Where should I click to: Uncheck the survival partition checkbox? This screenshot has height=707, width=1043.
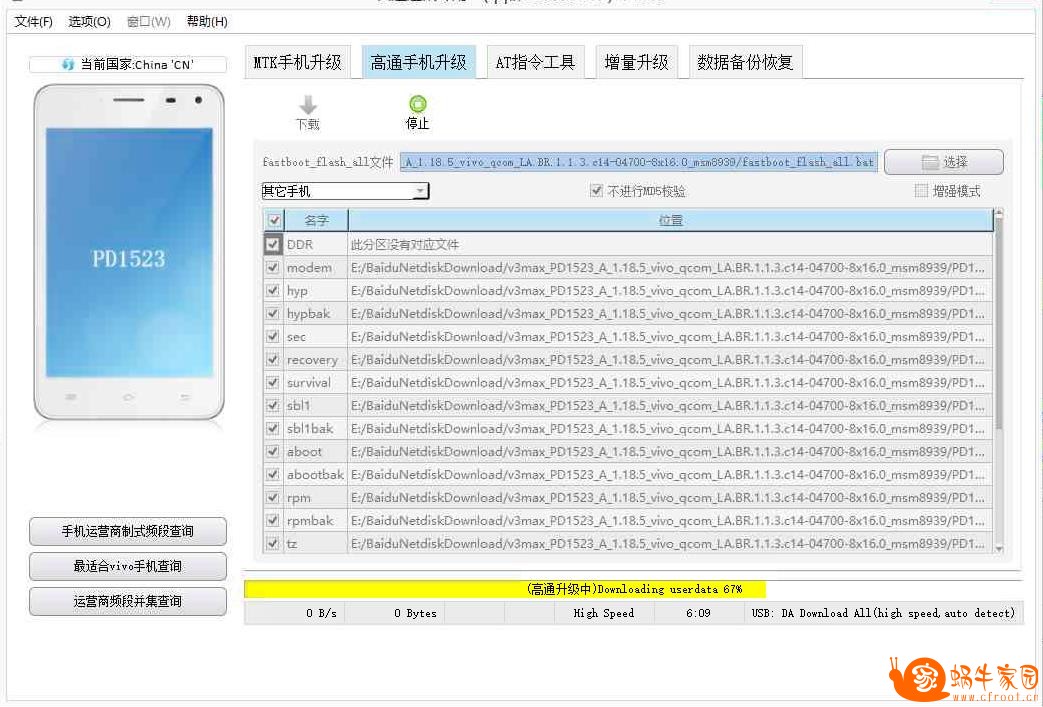(x=273, y=382)
